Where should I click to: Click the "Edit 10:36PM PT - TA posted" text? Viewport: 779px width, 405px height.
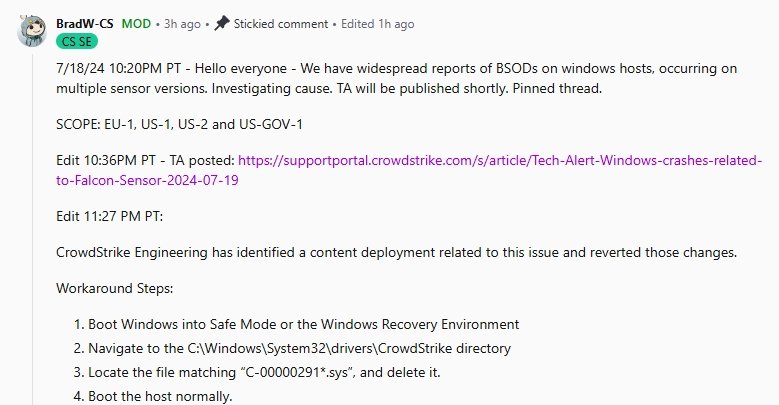(x=146, y=160)
